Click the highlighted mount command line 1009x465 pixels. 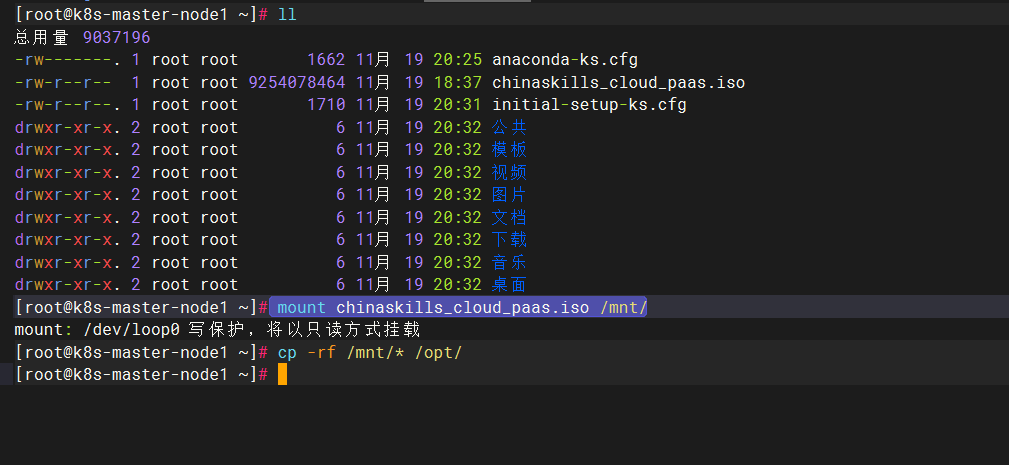(462, 307)
